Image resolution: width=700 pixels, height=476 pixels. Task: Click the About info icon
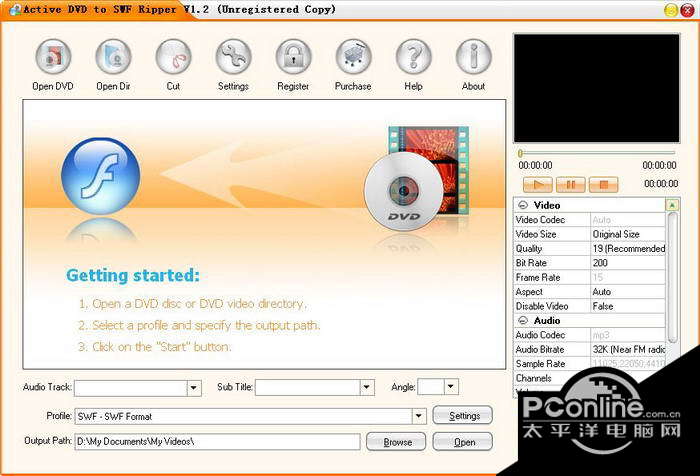click(x=474, y=57)
